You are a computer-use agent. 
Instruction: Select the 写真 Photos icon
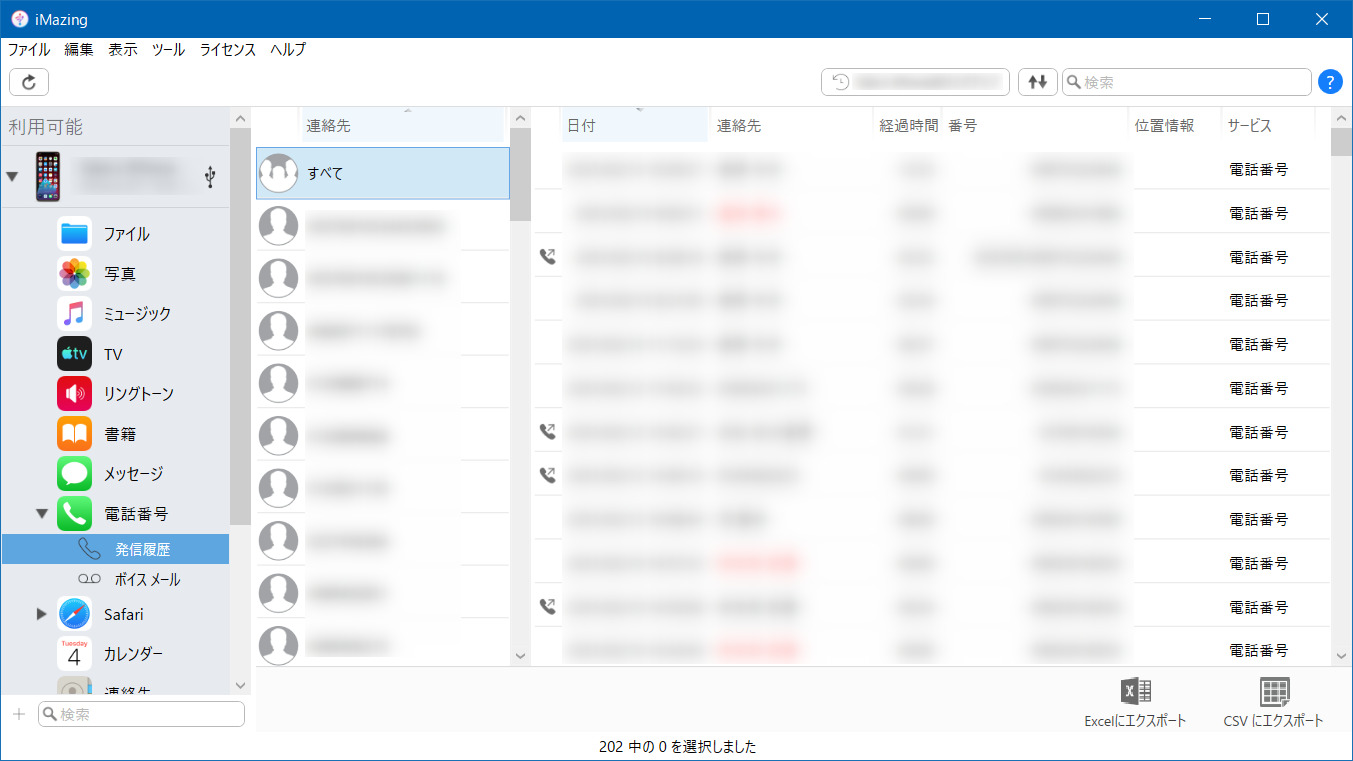click(75, 274)
